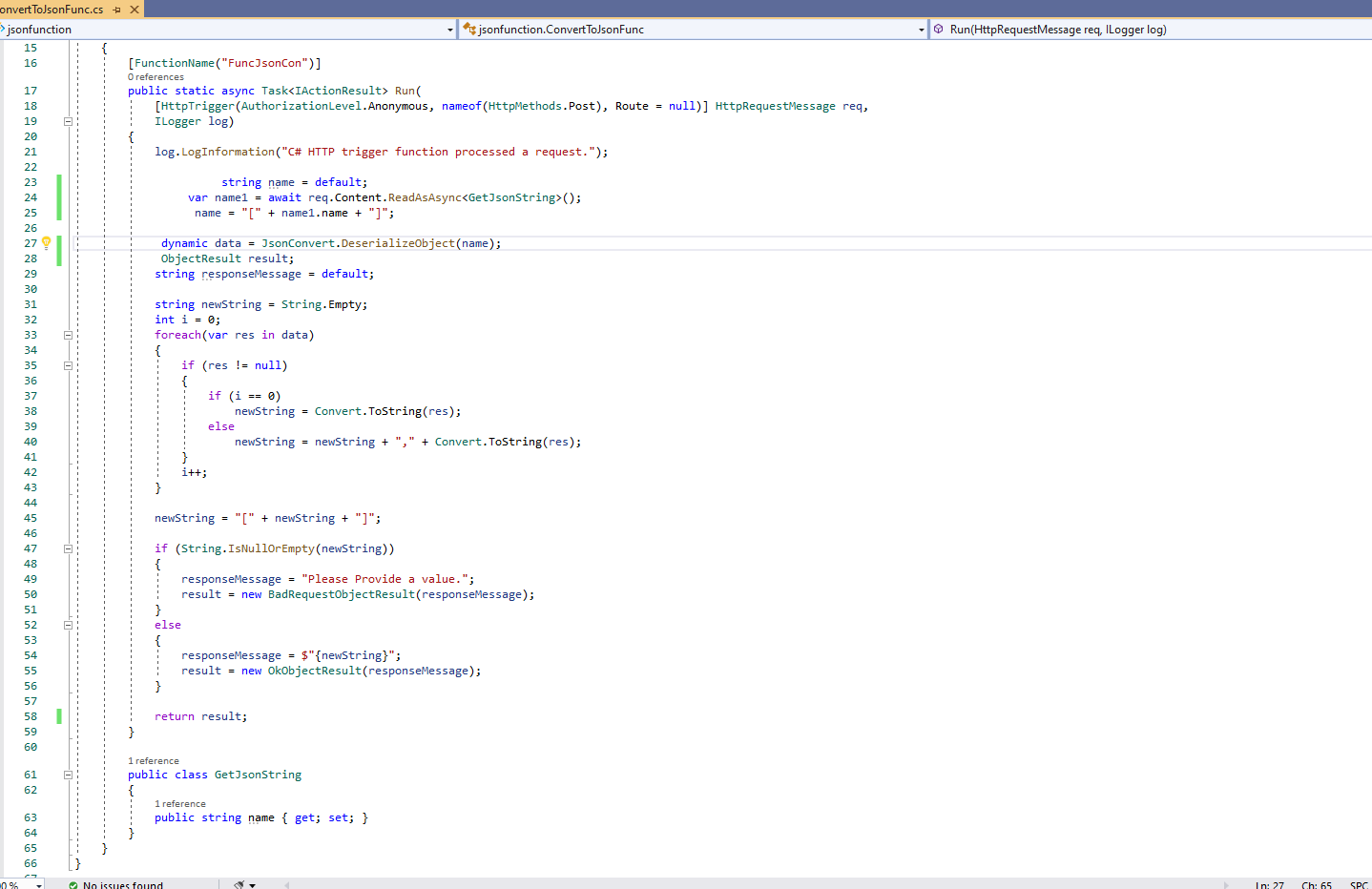The width and height of the screenshot is (1372, 889).
Task: Click the 'set;' accessor on line 63
Action: 342,817
